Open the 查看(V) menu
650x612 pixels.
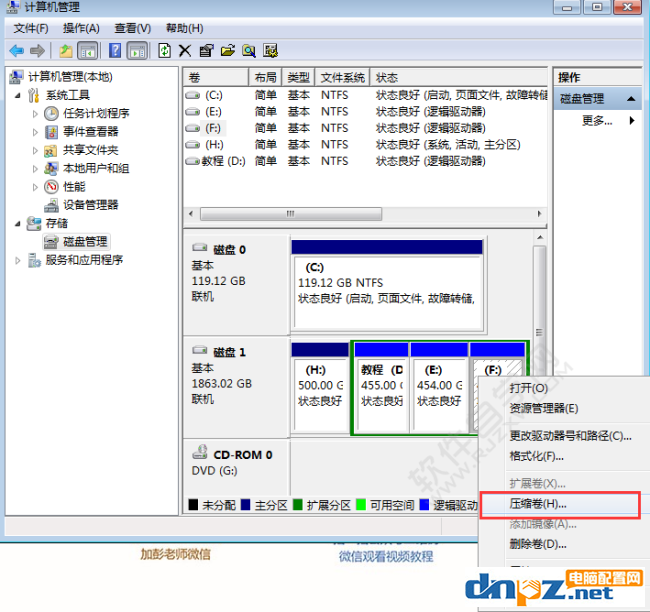tap(132, 28)
